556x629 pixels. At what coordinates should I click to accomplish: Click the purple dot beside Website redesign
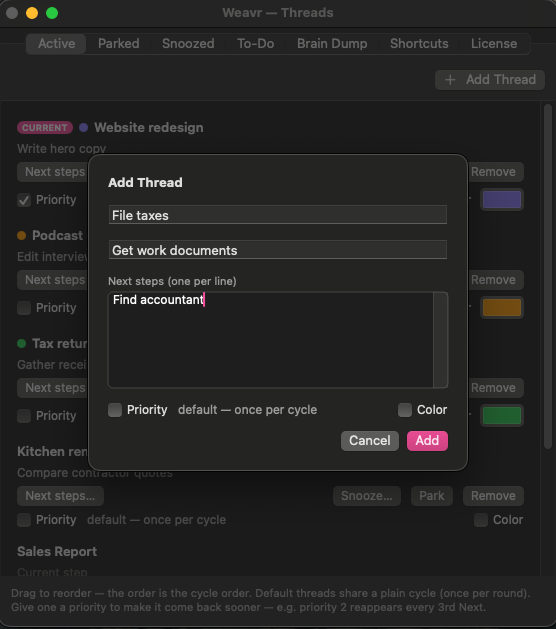click(x=83, y=128)
